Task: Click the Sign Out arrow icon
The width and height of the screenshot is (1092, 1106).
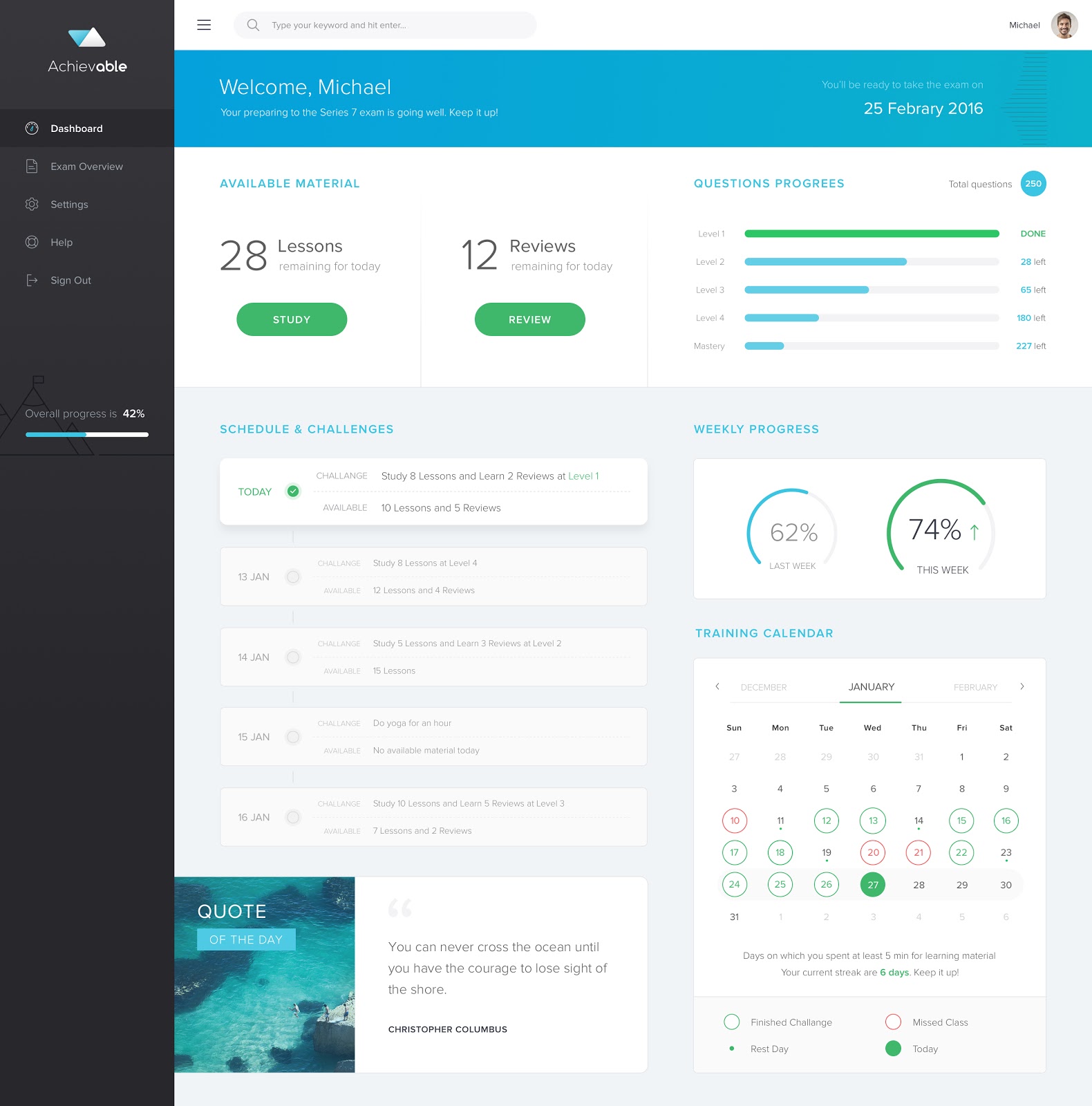Action: pos(32,280)
